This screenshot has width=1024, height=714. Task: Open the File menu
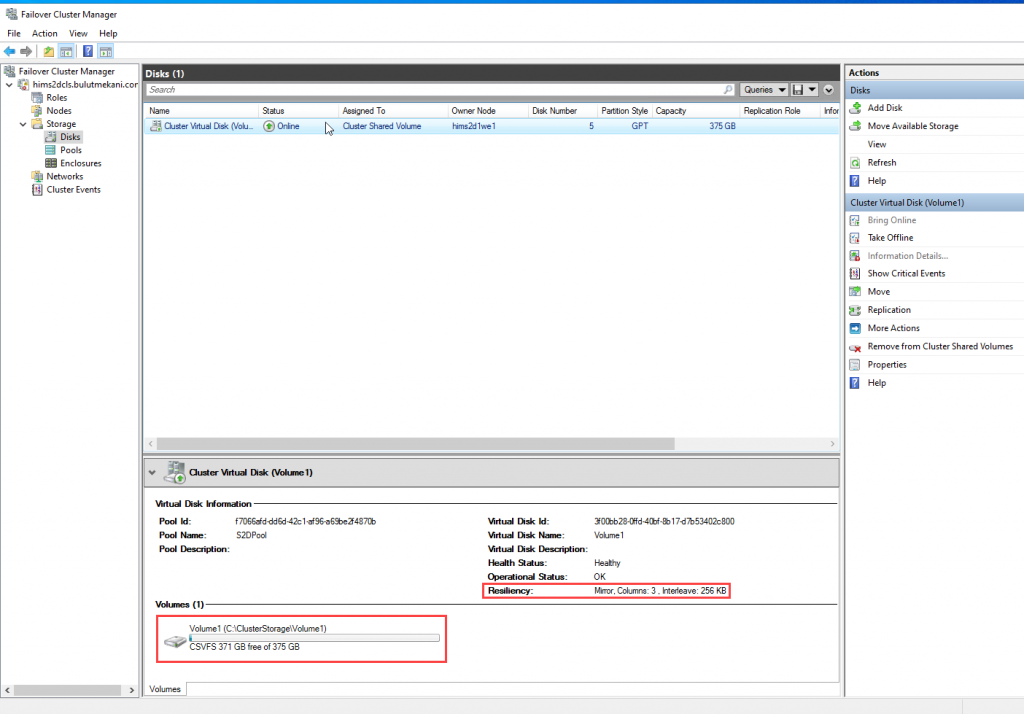coord(14,33)
